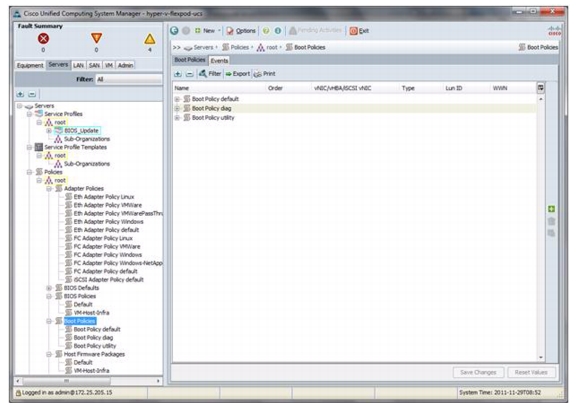Expand the BIOS_Update service profile

click(x=48, y=130)
